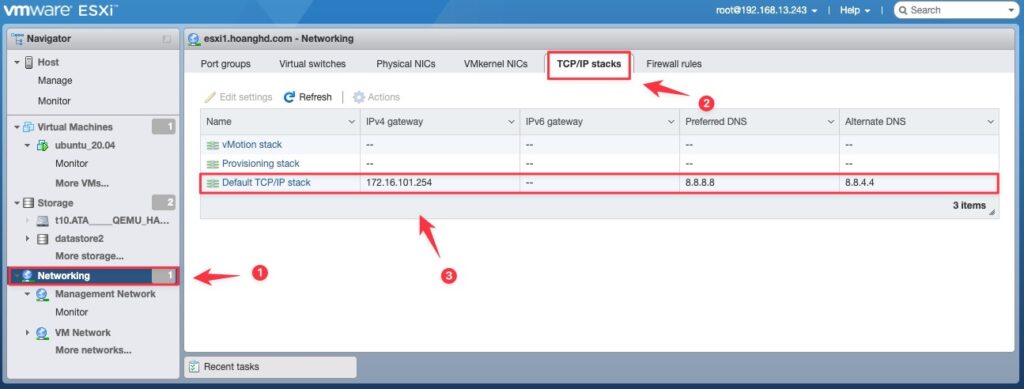Open the Help dropdown menu
The width and height of the screenshot is (1024, 389).
[855, 10]
